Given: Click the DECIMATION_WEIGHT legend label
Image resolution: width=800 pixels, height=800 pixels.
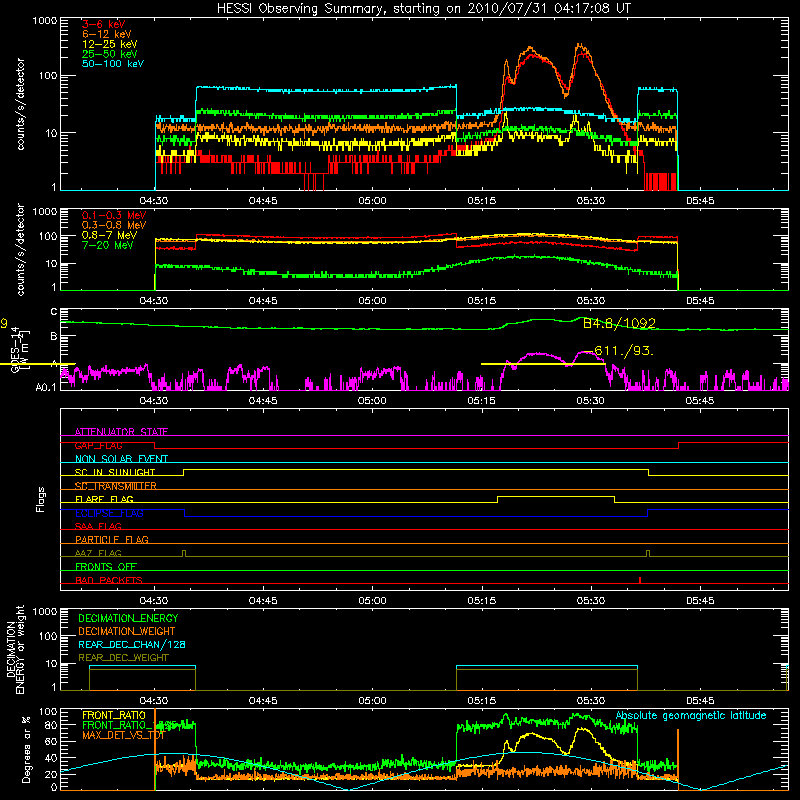Looking at the screenshot, I should 127,632.
